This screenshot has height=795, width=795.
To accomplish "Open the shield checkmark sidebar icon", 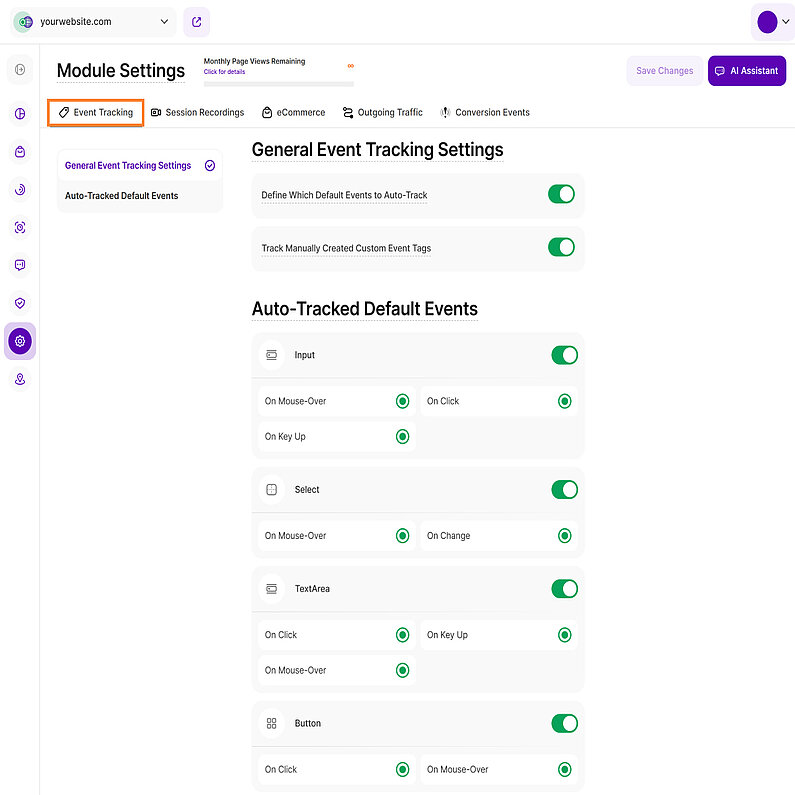I will click(20, 303).
